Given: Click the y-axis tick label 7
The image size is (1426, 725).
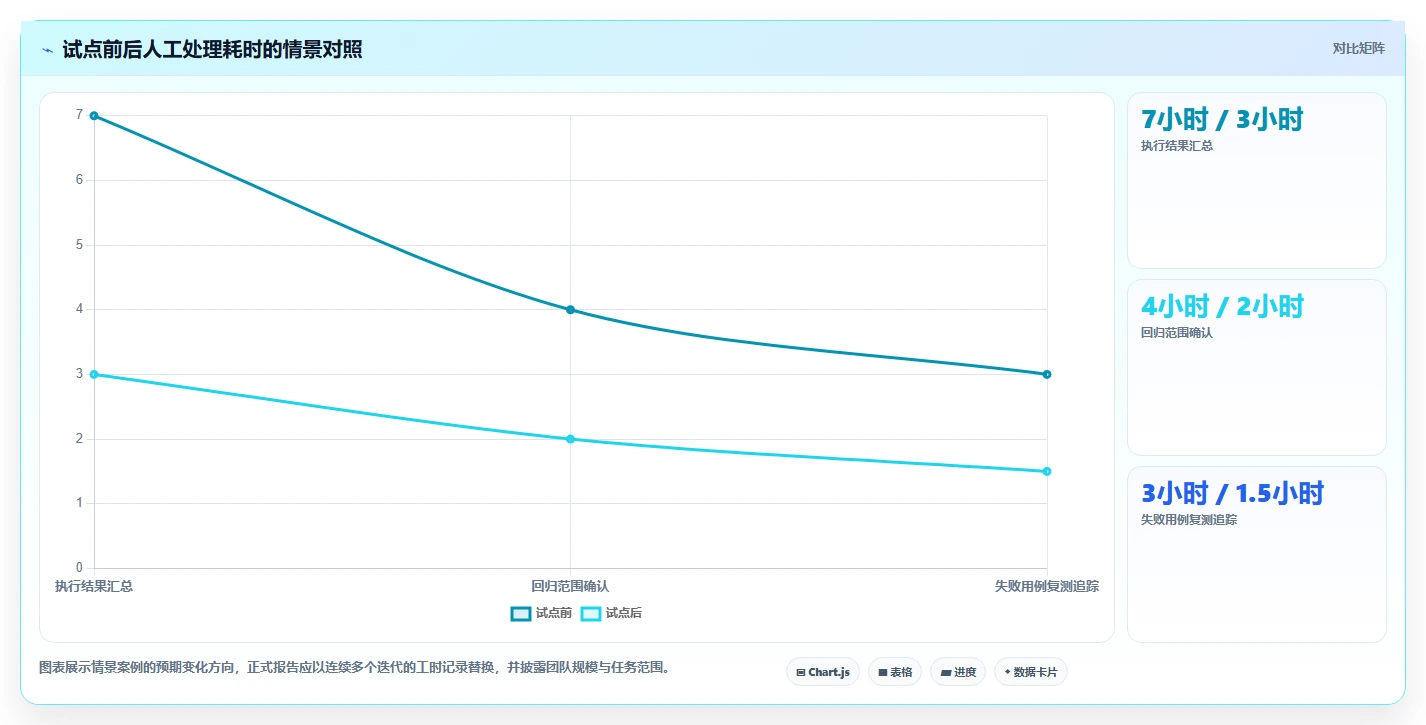Looking at the screenshot, I should click(x=79, y=115).
